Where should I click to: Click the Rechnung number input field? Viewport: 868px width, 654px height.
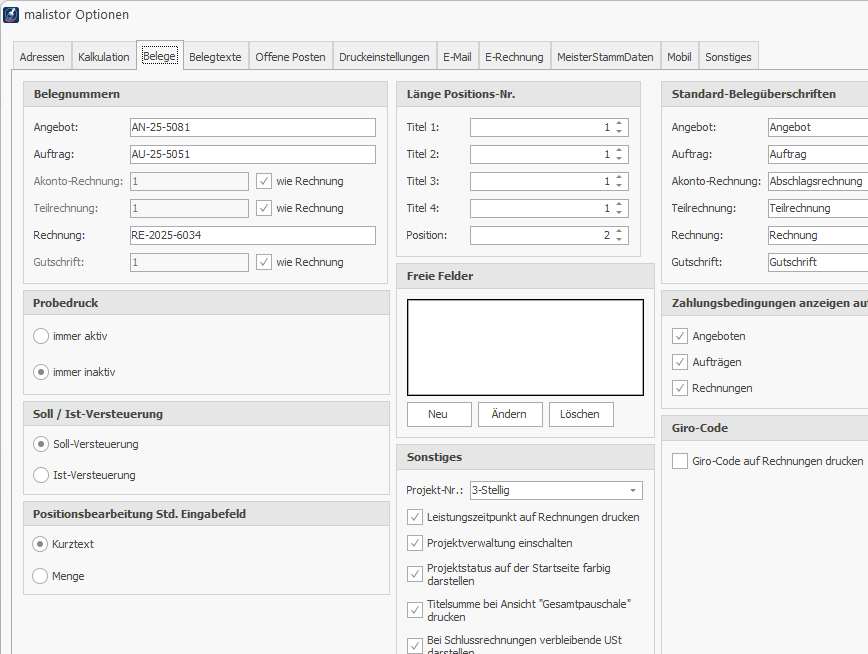252,235
